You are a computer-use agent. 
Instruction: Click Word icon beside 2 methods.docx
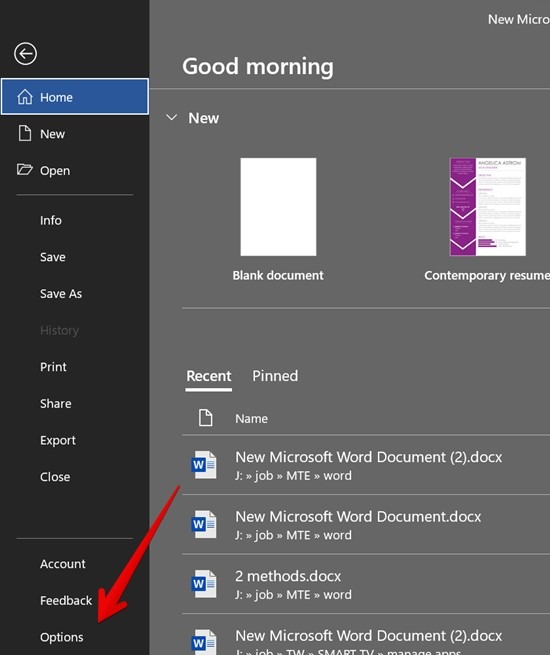pos(204,584)
